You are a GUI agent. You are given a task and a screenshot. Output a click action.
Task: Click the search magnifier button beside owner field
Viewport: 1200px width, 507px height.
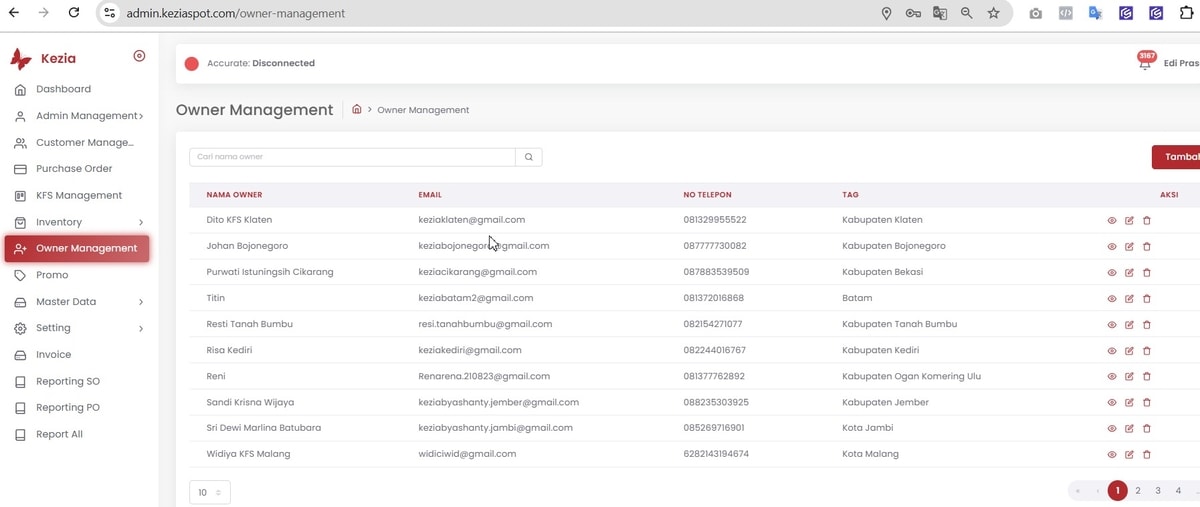pos(529,157)
